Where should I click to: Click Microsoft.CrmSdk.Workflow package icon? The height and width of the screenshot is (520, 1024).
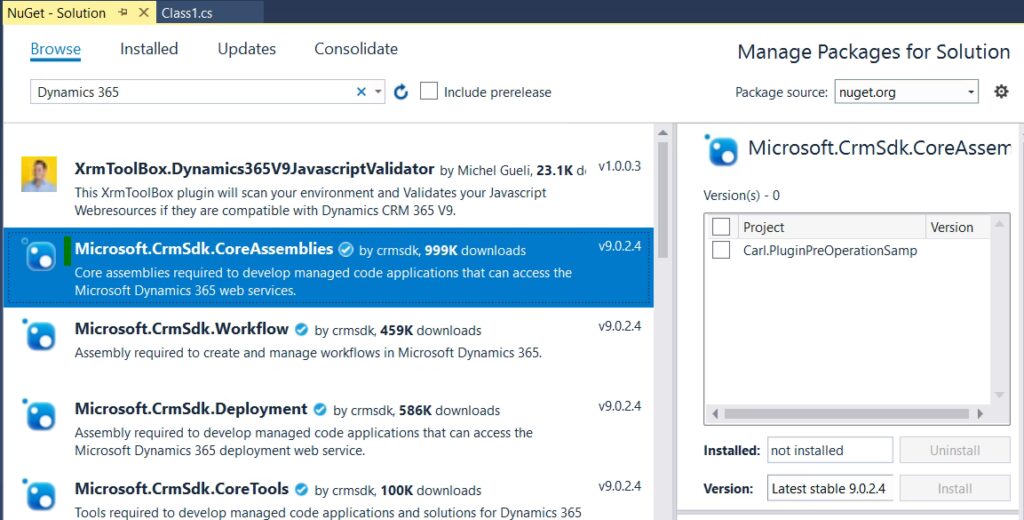(39, 334)
